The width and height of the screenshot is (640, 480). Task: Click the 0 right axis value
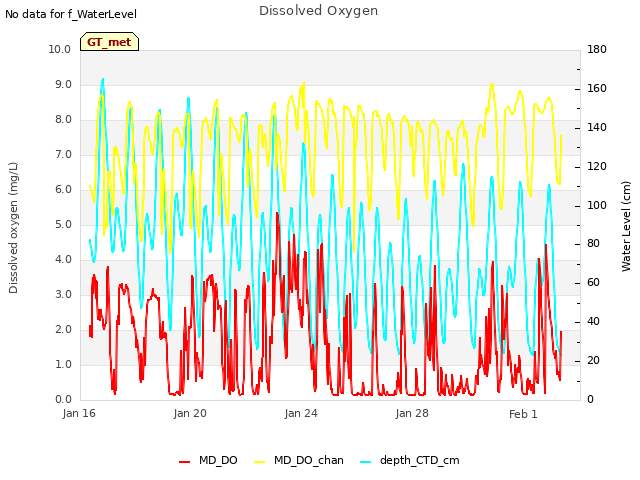click(590, 400)
